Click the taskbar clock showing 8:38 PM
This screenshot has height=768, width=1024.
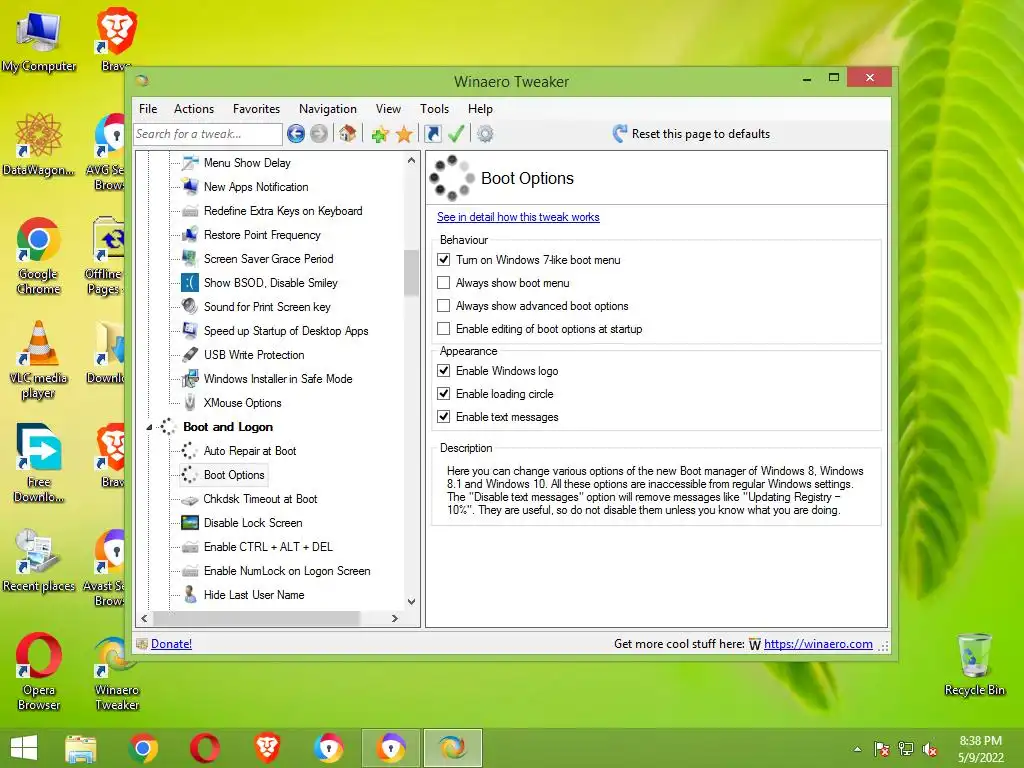(x=980, y=749)
